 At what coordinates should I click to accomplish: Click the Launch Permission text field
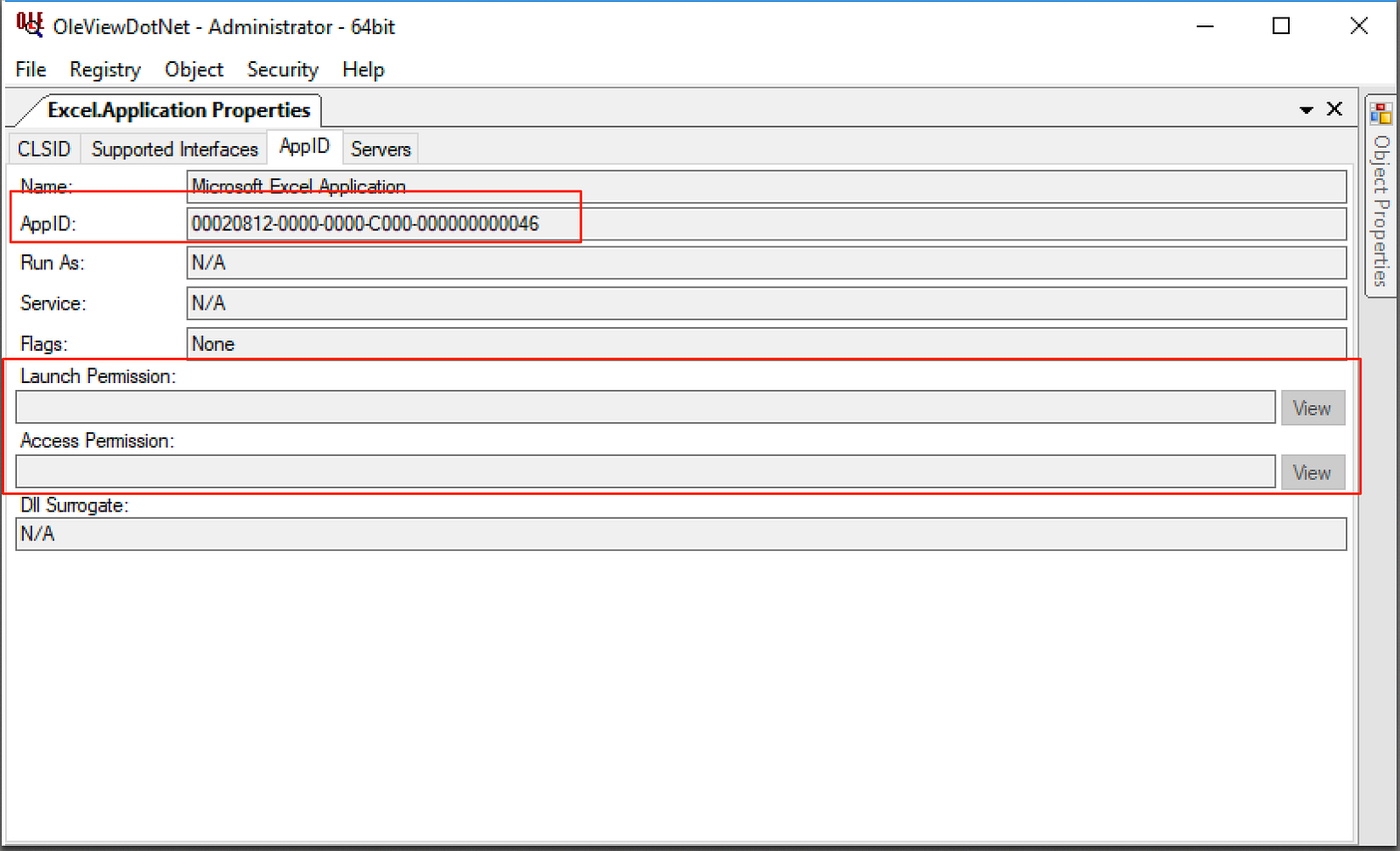coord(646,408)
